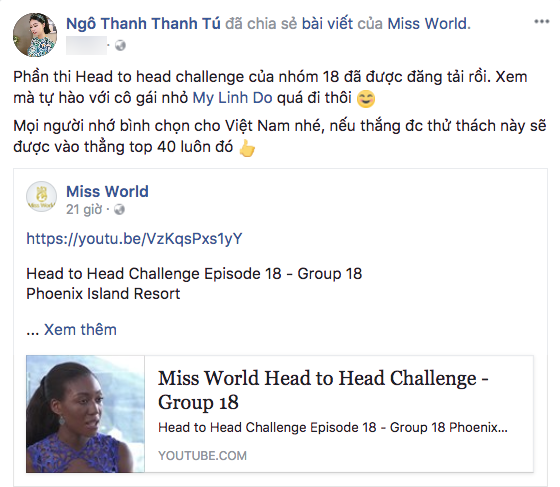Image resolution: width=560 pixels, height=487 pixels.
Task: Click the '21 giờ' timestamp
Action: coord(84,209)
